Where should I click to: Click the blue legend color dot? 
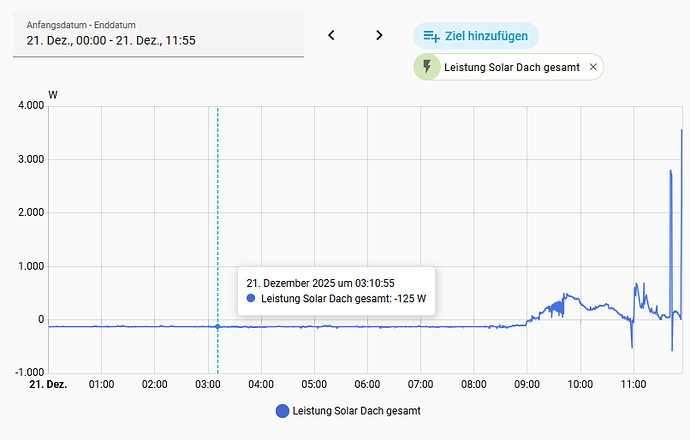coord(282,411)
